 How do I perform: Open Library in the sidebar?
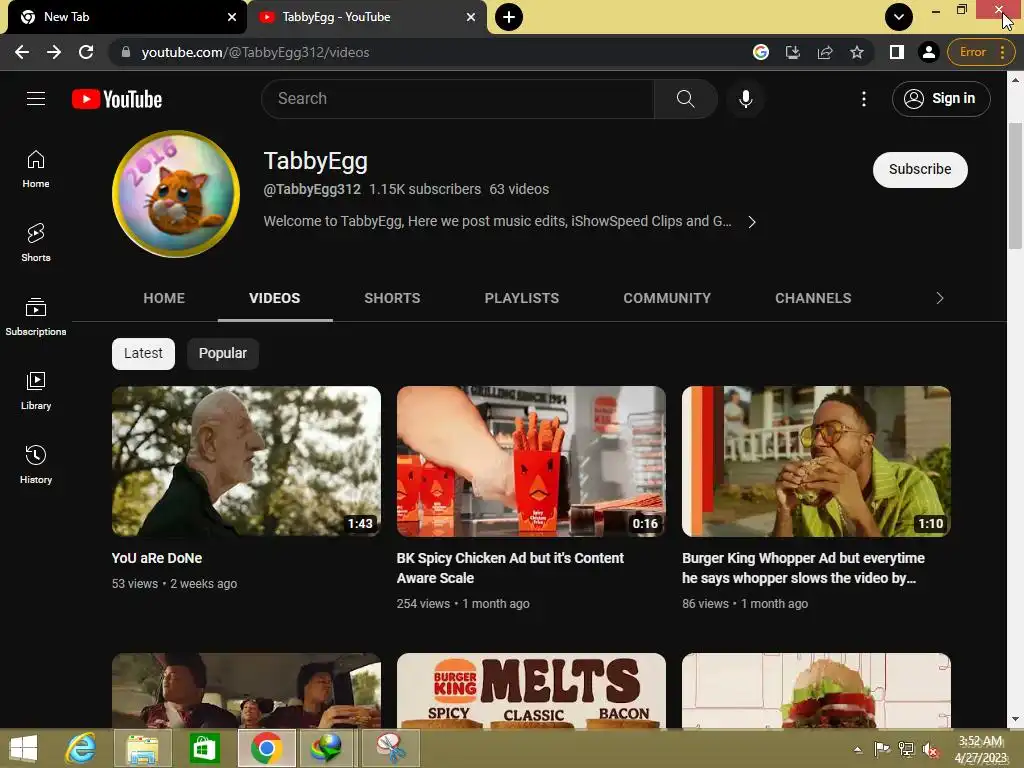(x=36, y=391)
